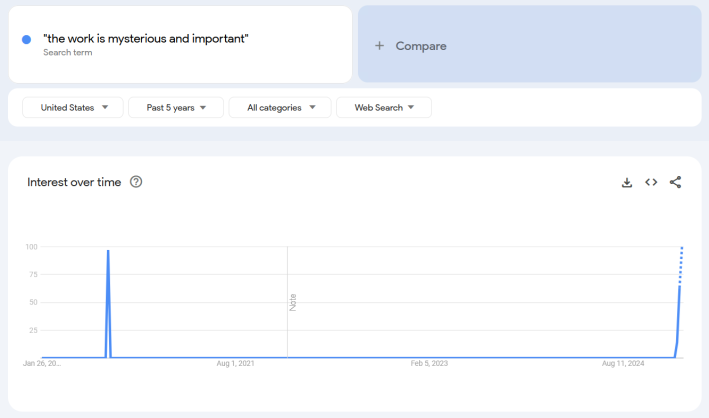Share the interest over time chart
The image size is (709, 418).
[676, 182]
